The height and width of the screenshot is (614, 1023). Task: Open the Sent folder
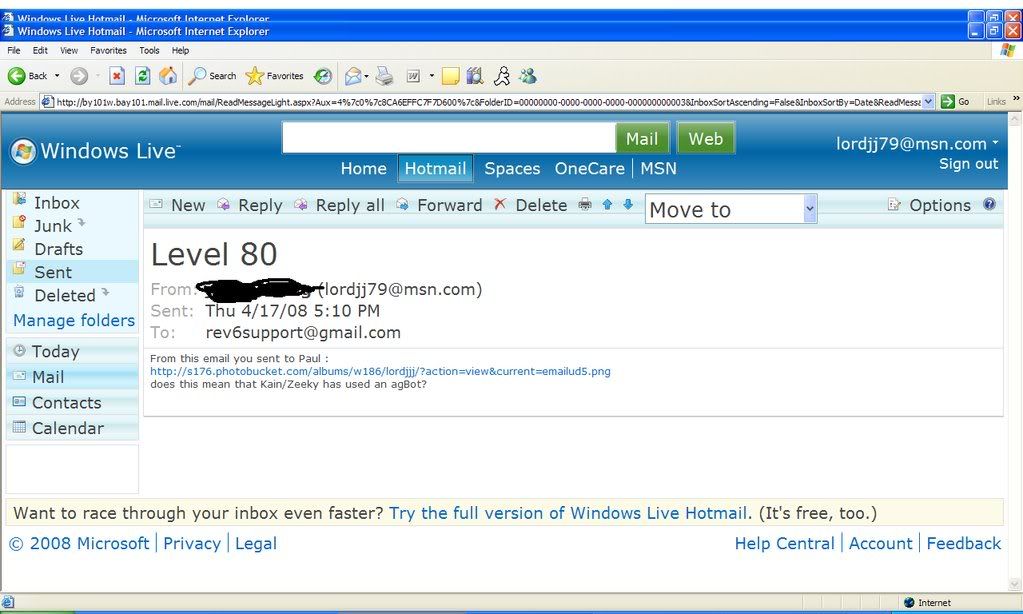(53, 272)
